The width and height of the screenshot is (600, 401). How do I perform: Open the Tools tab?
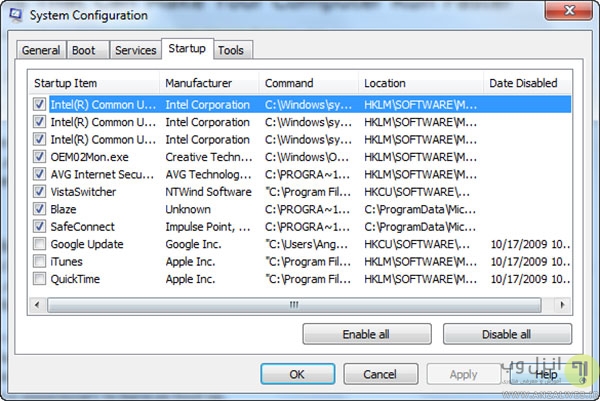pyautogui.click(x=230, y=50)
